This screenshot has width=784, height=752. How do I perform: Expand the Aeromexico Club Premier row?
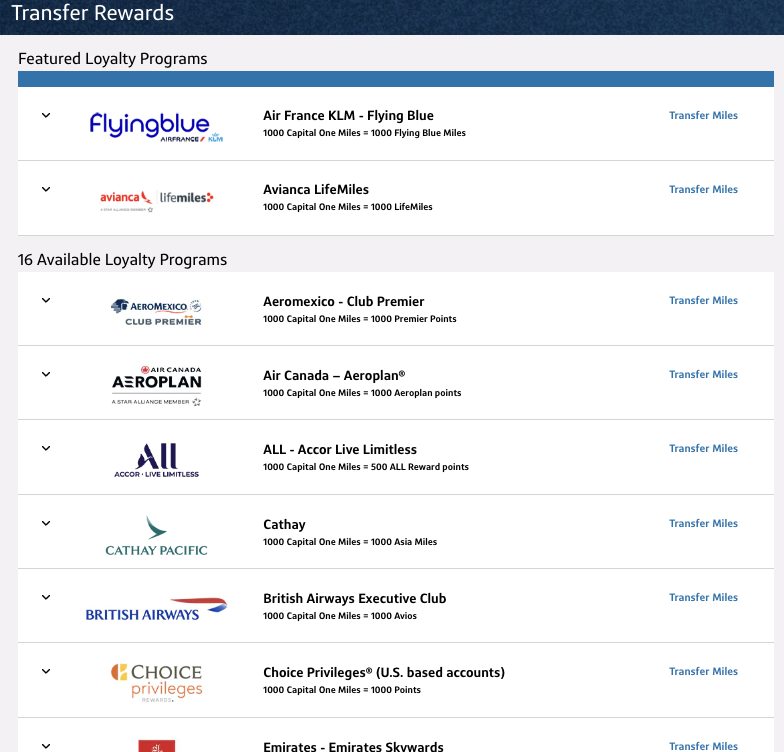point(46,300)
